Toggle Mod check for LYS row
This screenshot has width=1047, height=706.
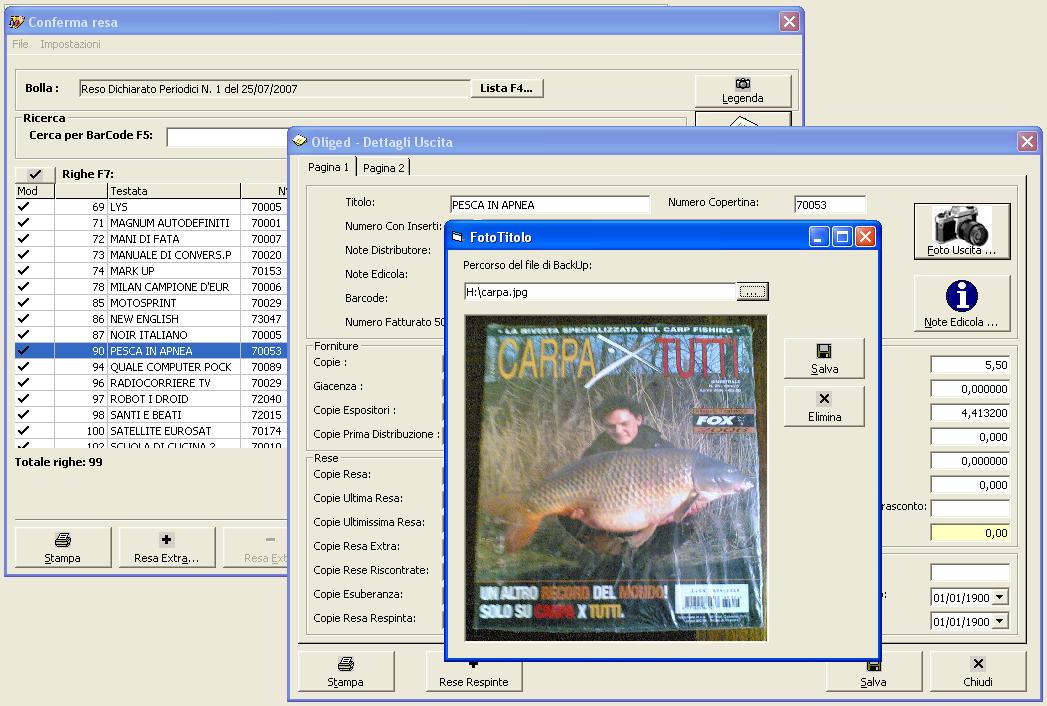click(23, 206)
